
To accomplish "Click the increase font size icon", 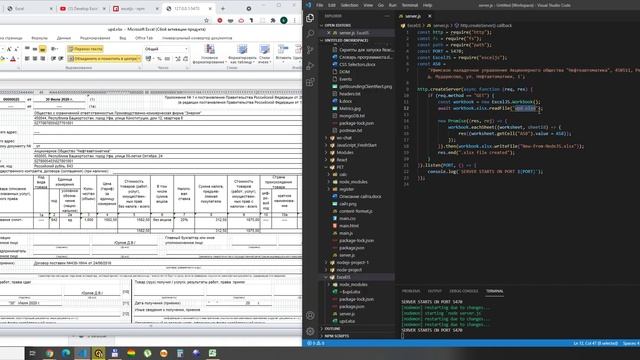I will click(x=9, y=49).
